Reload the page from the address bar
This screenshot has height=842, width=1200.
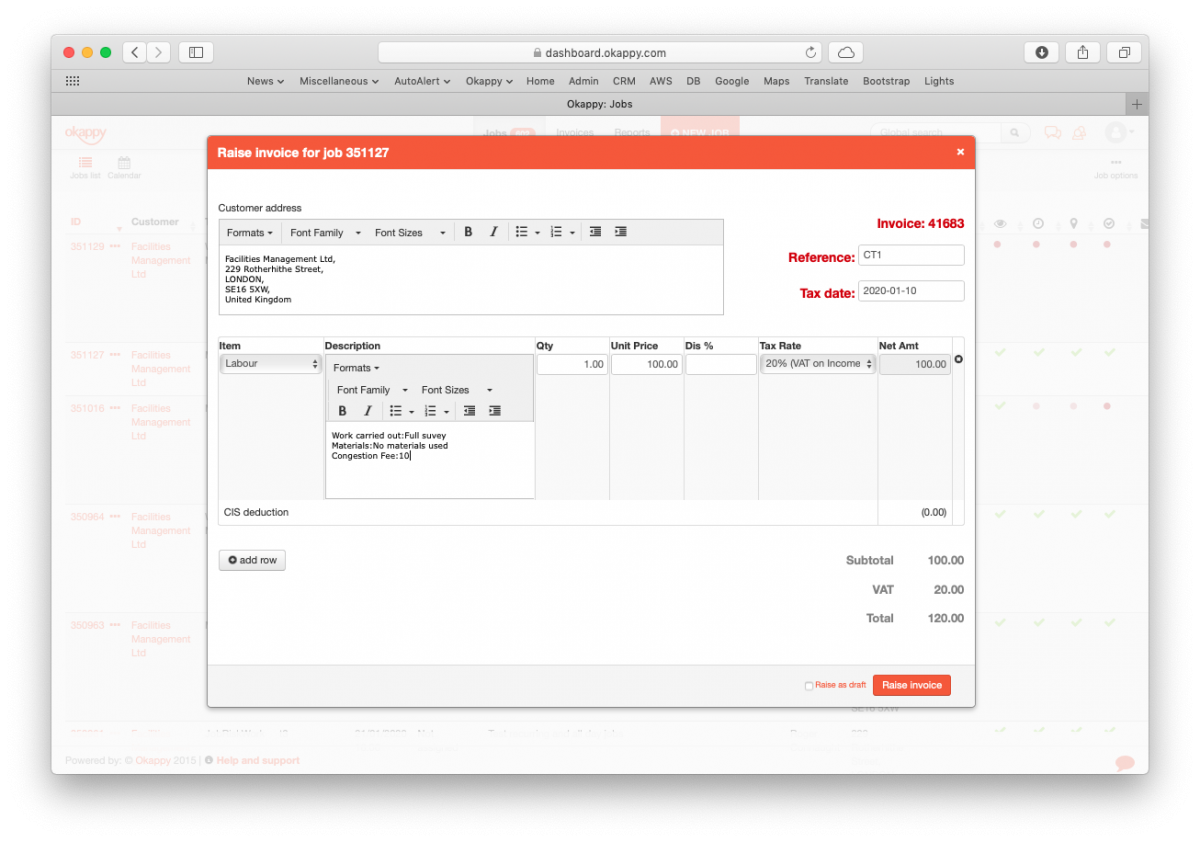[811, 53]
